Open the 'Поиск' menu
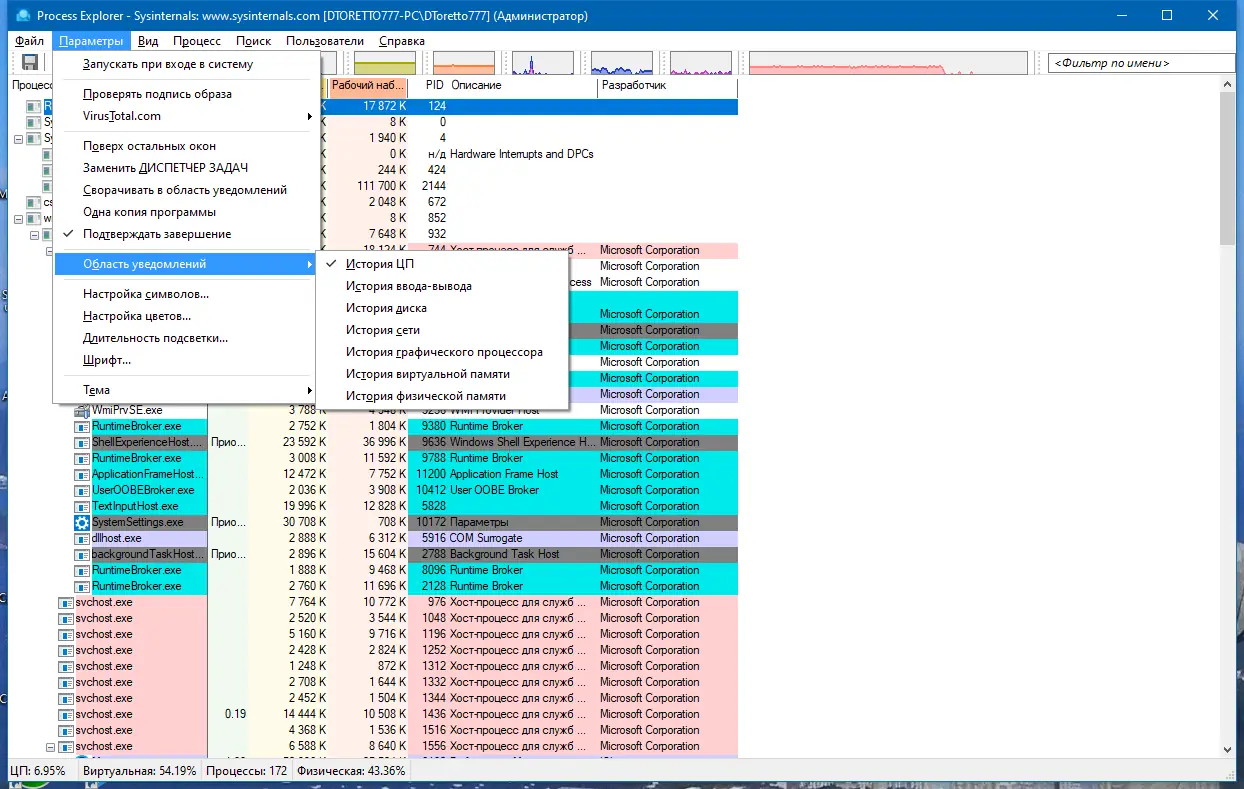The image size is (1244, 789). coord(254,41)
